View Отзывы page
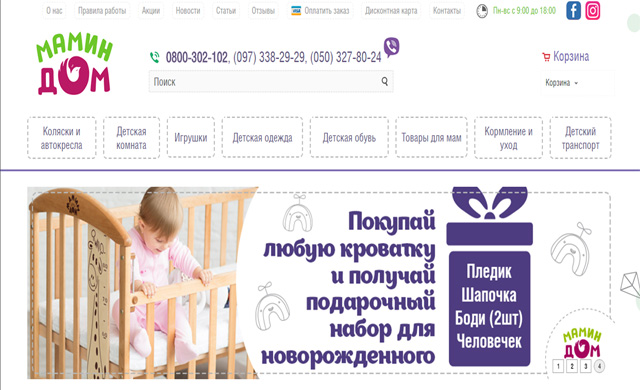 click(x=263, y=11)
